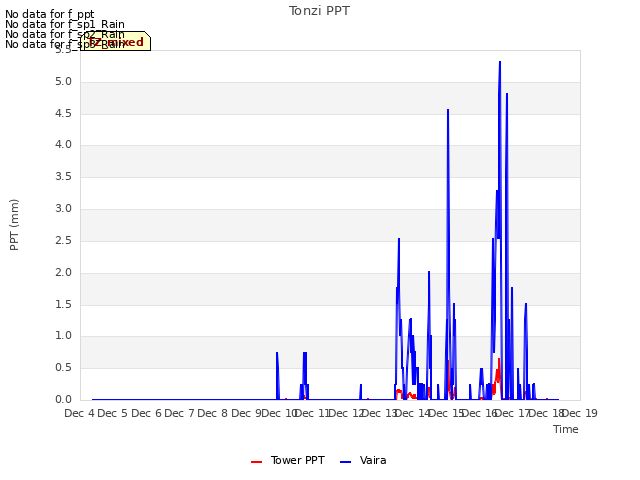Click the TZ_mixed annotation label
640x480 pixels.
116,42
